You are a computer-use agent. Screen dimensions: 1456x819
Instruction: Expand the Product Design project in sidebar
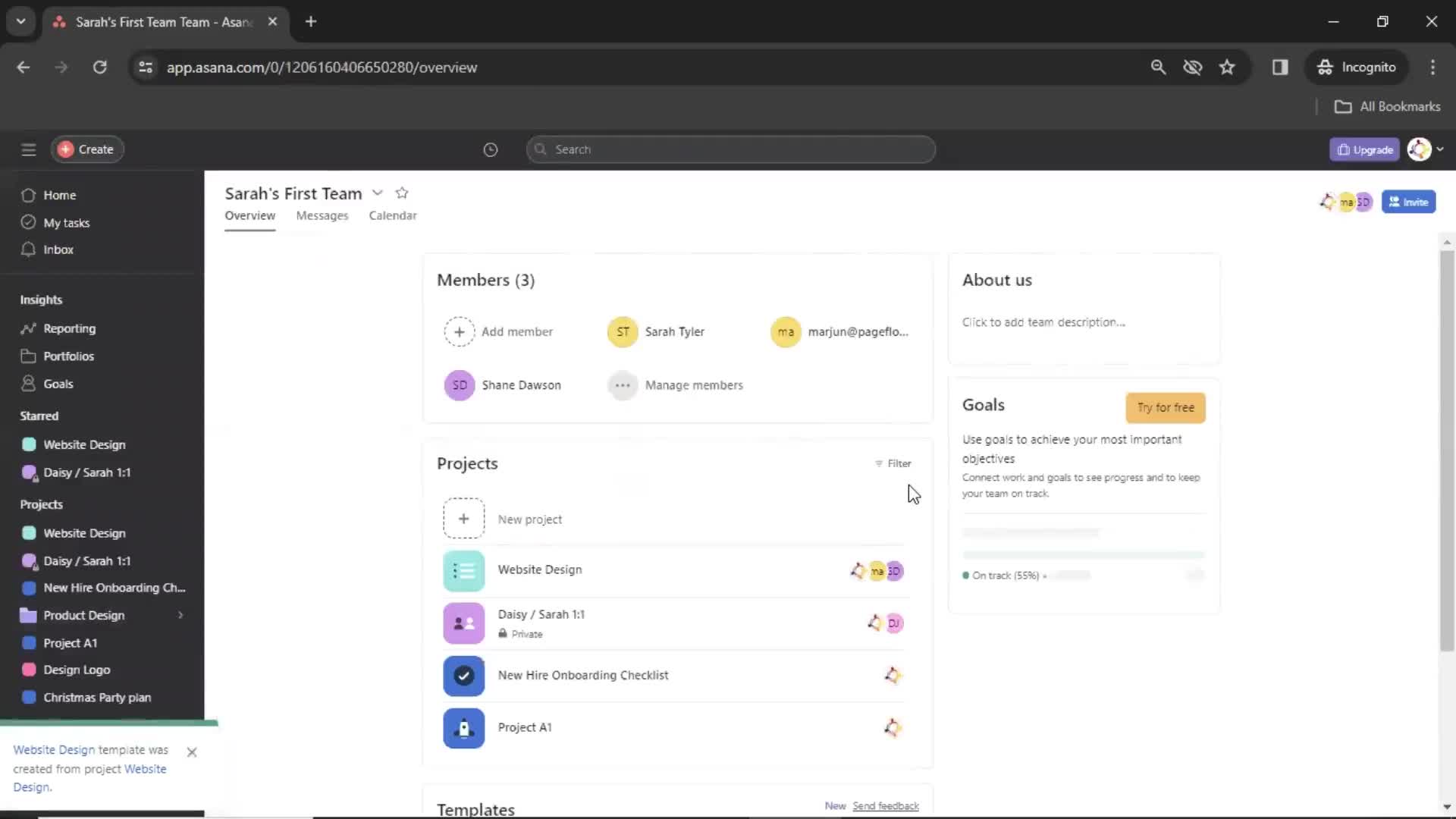point(180,615)
